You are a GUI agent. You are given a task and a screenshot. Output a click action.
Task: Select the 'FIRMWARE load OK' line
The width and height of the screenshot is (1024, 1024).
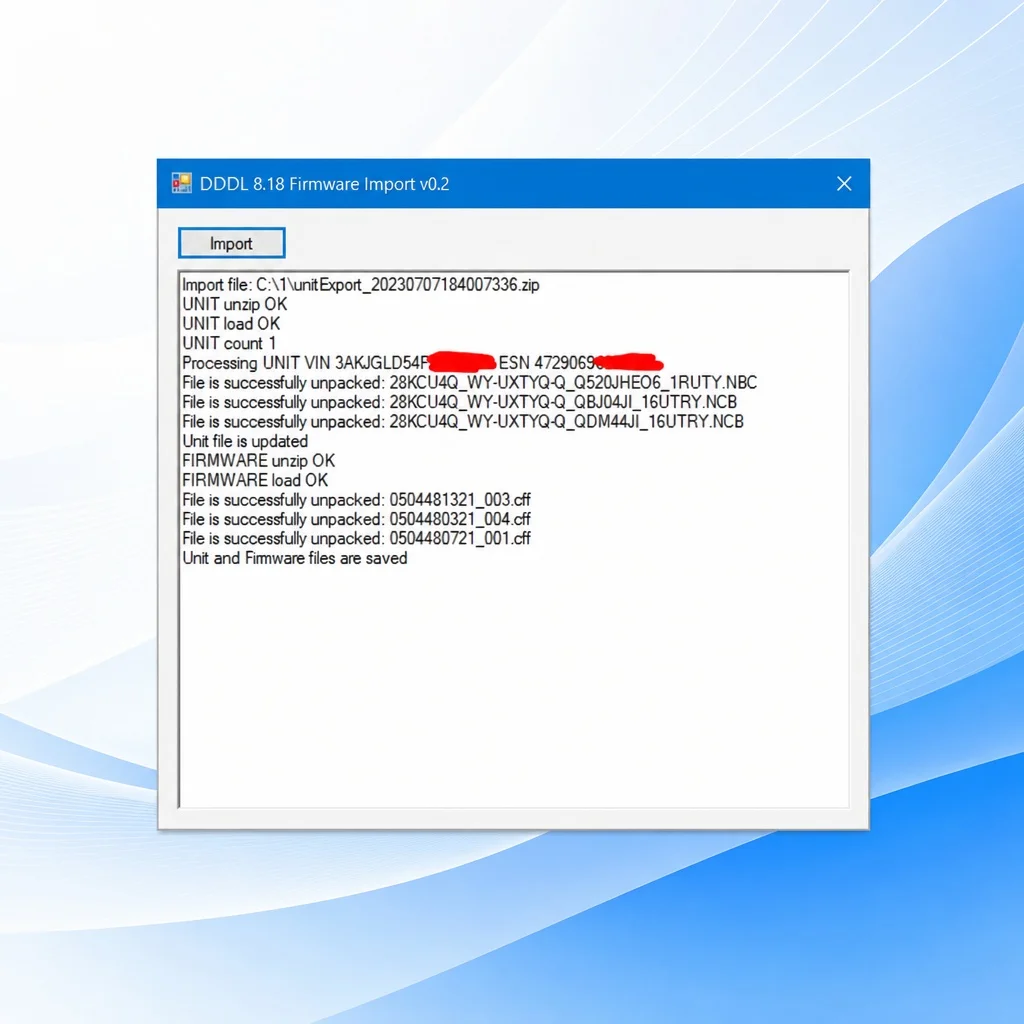255,480
